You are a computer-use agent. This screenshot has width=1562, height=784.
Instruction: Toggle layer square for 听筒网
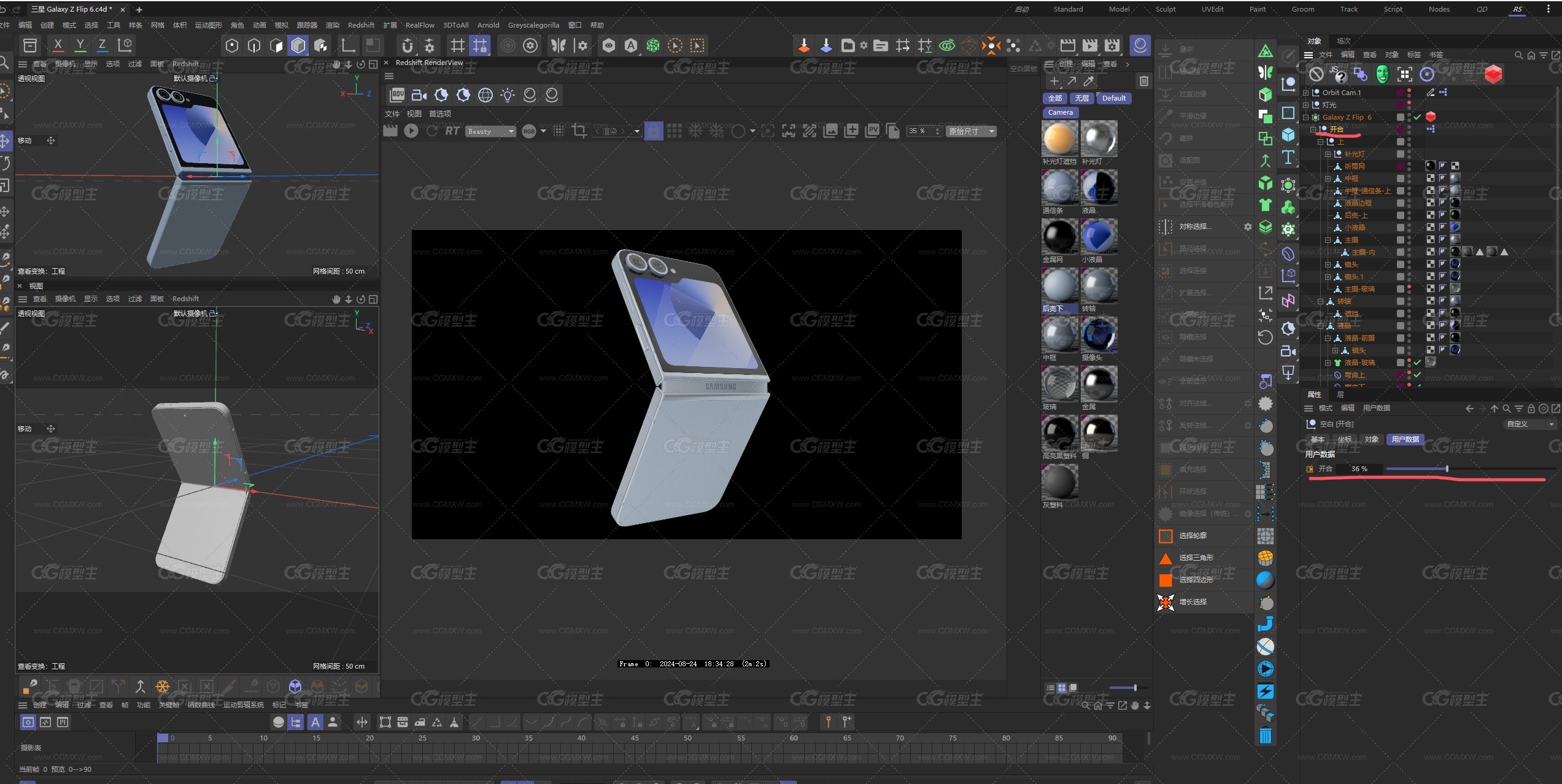pyautogui.click(x=1401, y=166)
